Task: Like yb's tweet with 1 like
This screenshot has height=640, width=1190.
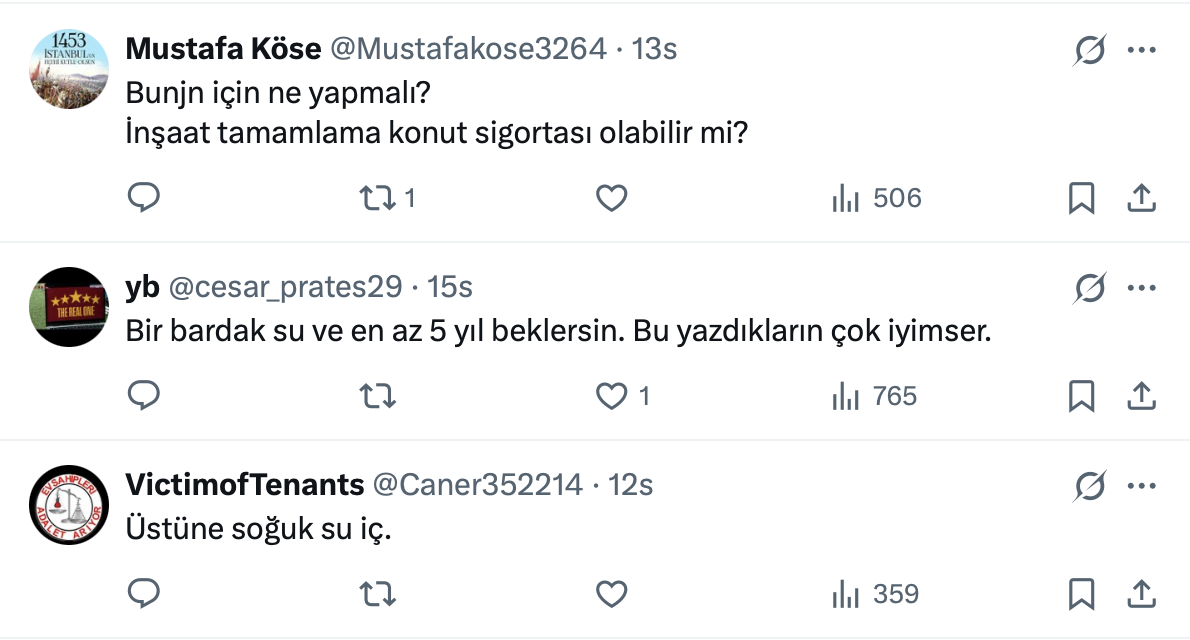Action: tap(611, 397)
